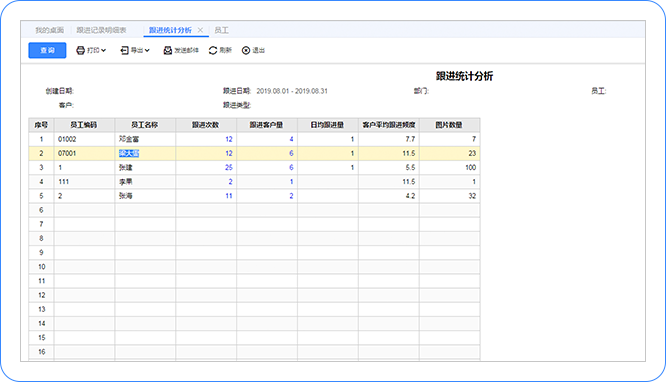Expand the 导出 dropdown arrow
Screen dimensions: 666x382
(147, 50)
